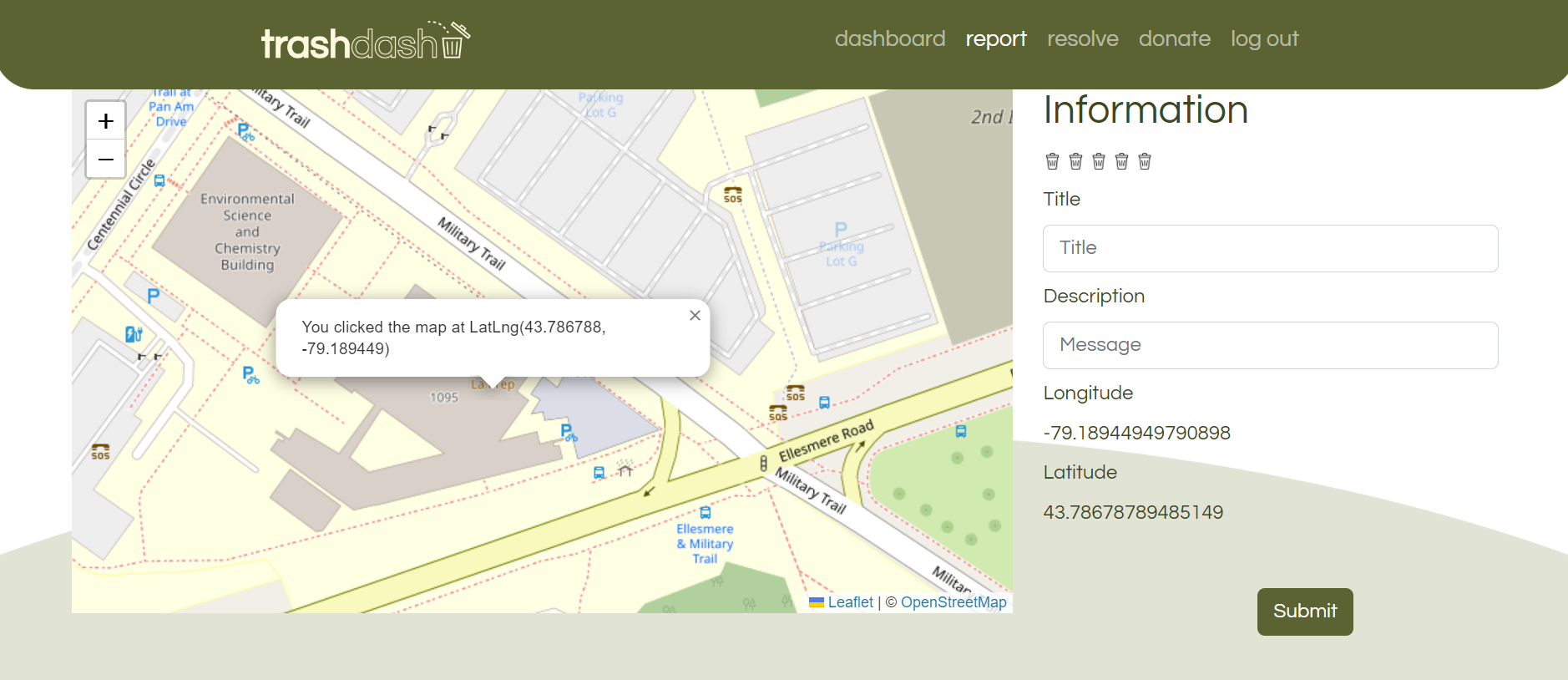Click the bus stop icon on Centennial Circle
The width and height of the screenshot is (1568, 680).
(159, 180)
